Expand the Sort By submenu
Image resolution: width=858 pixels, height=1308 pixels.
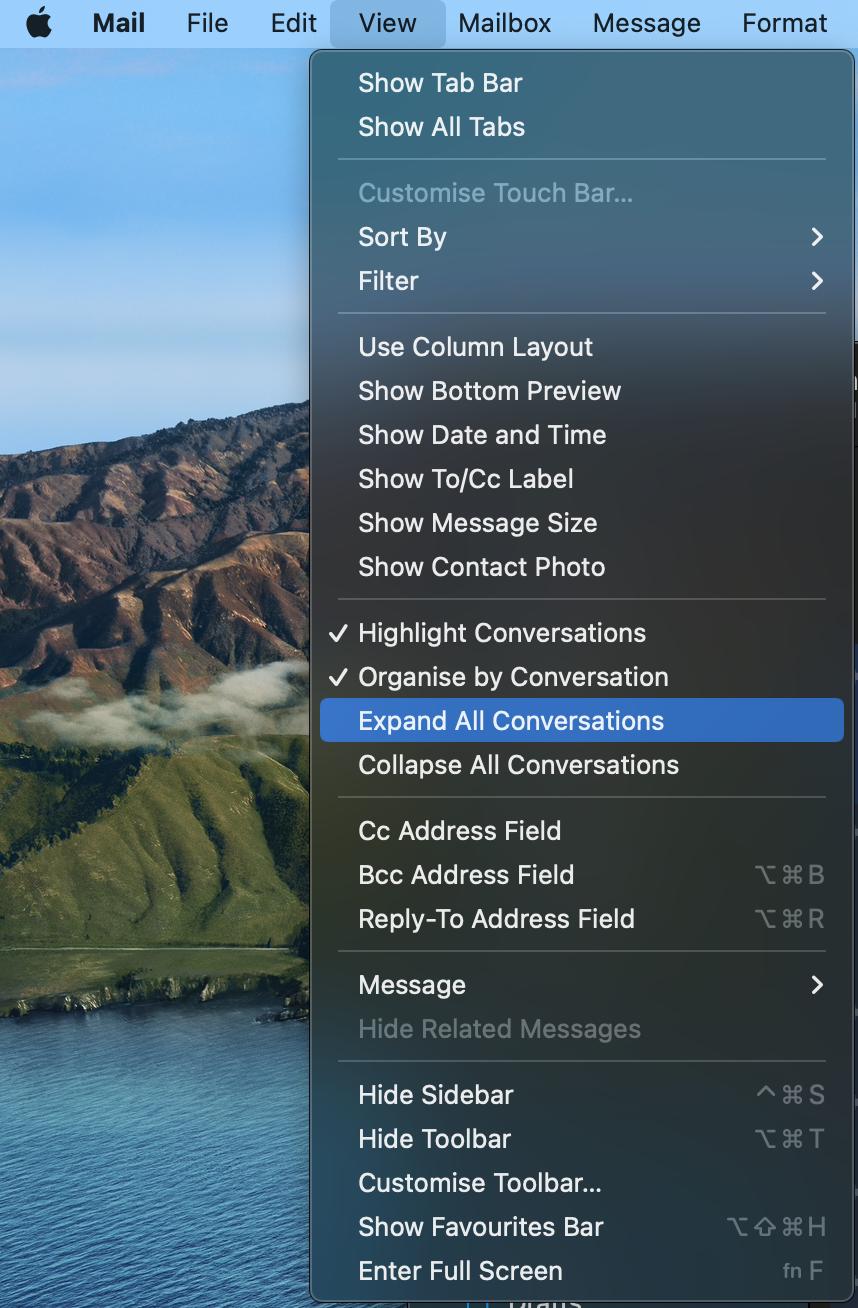(x=582, y=237)
